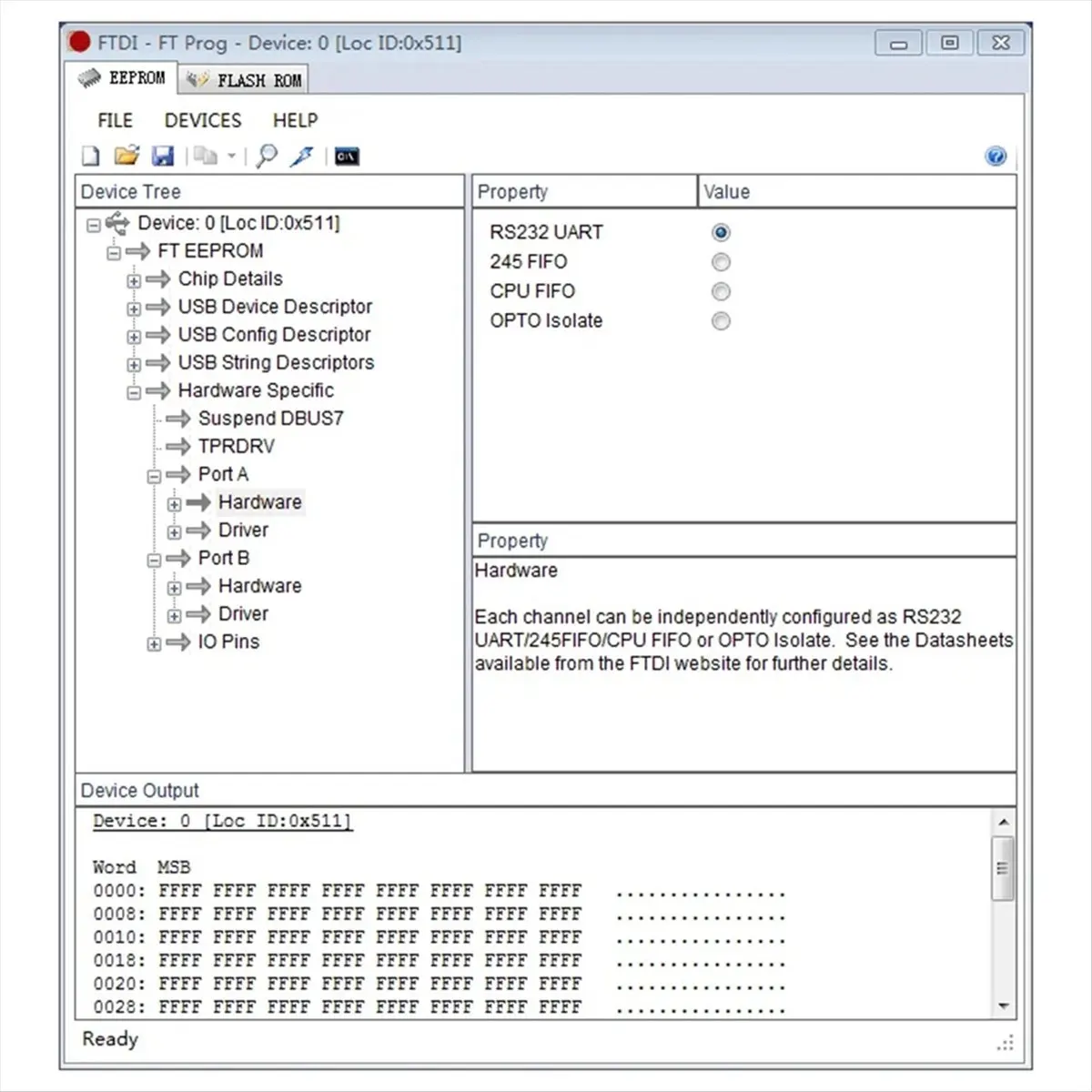Click the blue help question-mark icon
This screenshot has width=1092, height=1092.
996,157
